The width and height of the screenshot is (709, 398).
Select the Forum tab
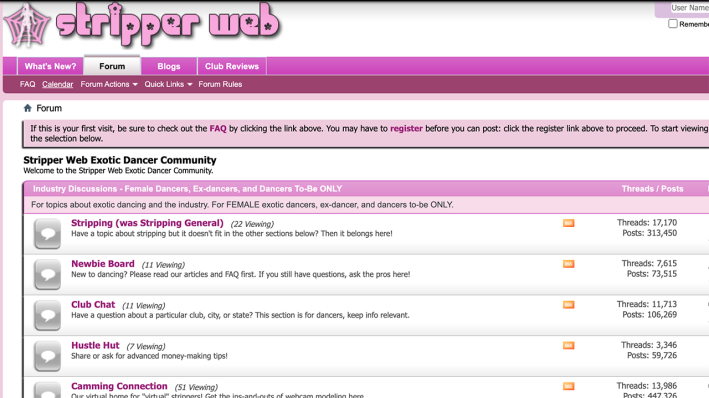pos(112,66)
